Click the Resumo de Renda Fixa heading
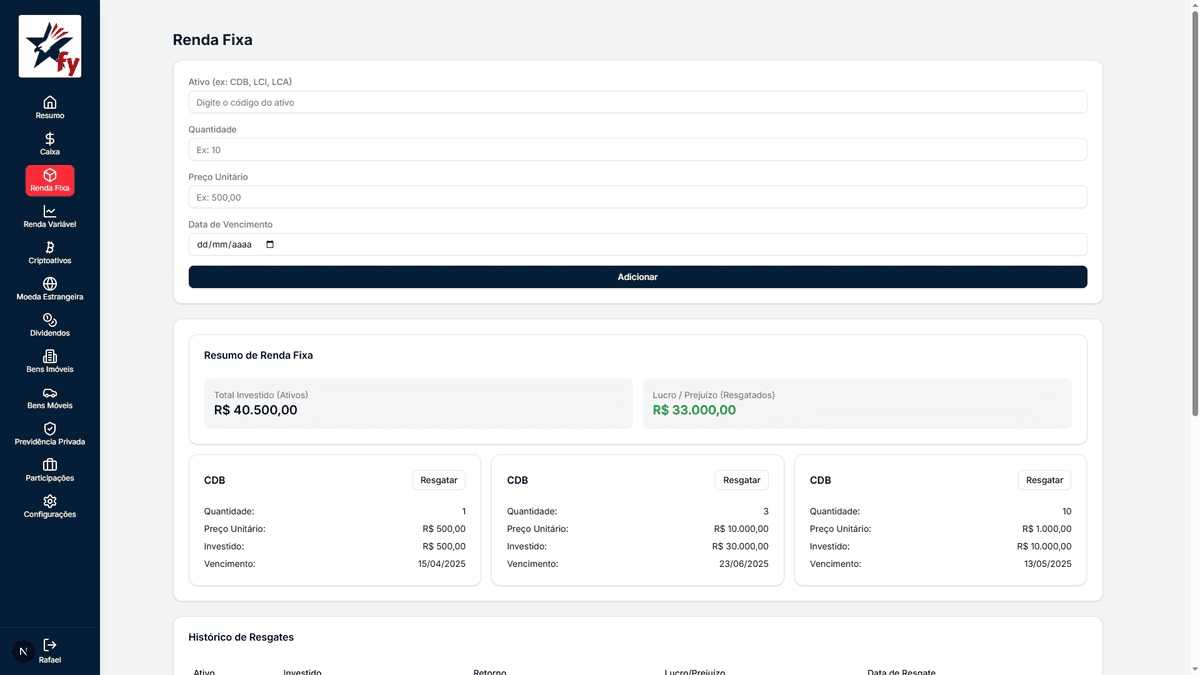1200x675 pixels. (258, 355)
